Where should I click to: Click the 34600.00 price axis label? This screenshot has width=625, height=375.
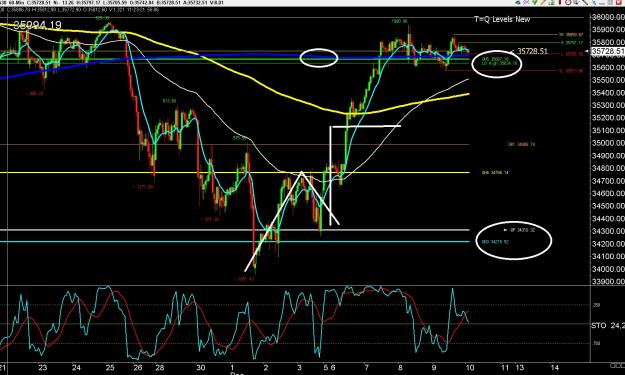(x=609, y=194)
